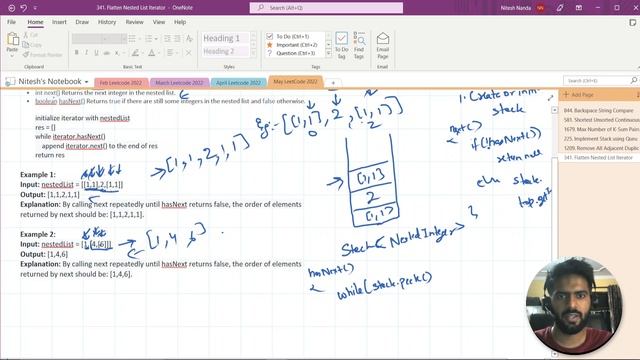The height and width of the screenshot is (360, 640).
Task: Expand the Tags gallery More arrow
Action: click(328, 53)
